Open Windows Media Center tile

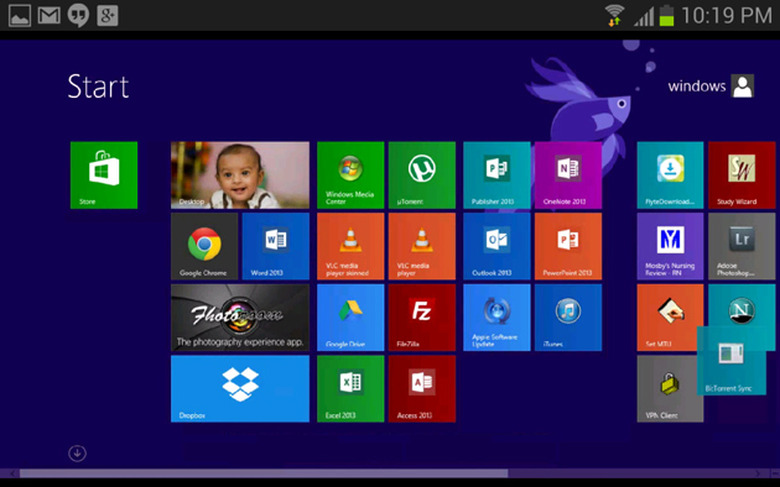pyautogui.click(x=351, y=175)
